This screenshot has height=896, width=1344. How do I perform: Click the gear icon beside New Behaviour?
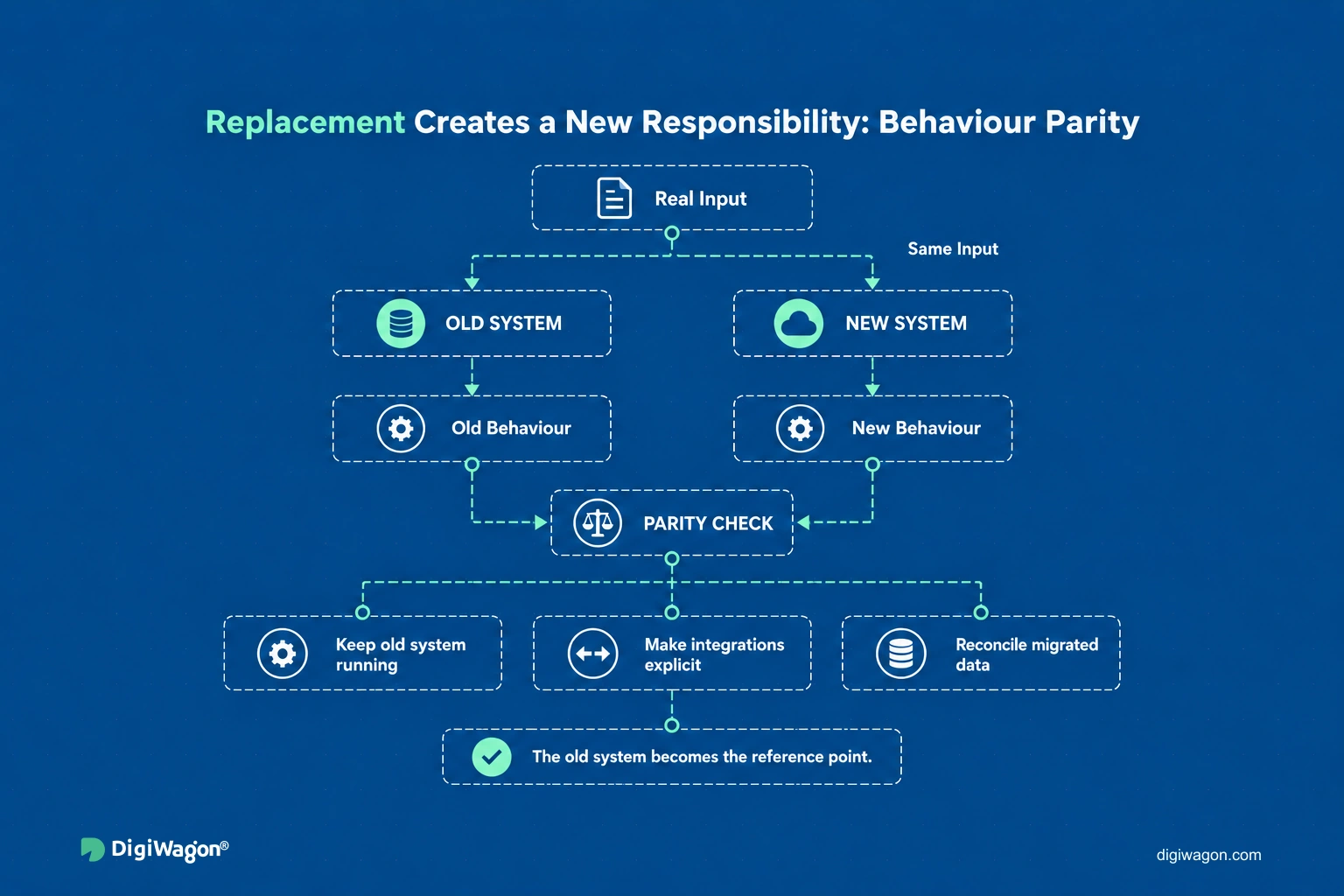click(801, 428)
